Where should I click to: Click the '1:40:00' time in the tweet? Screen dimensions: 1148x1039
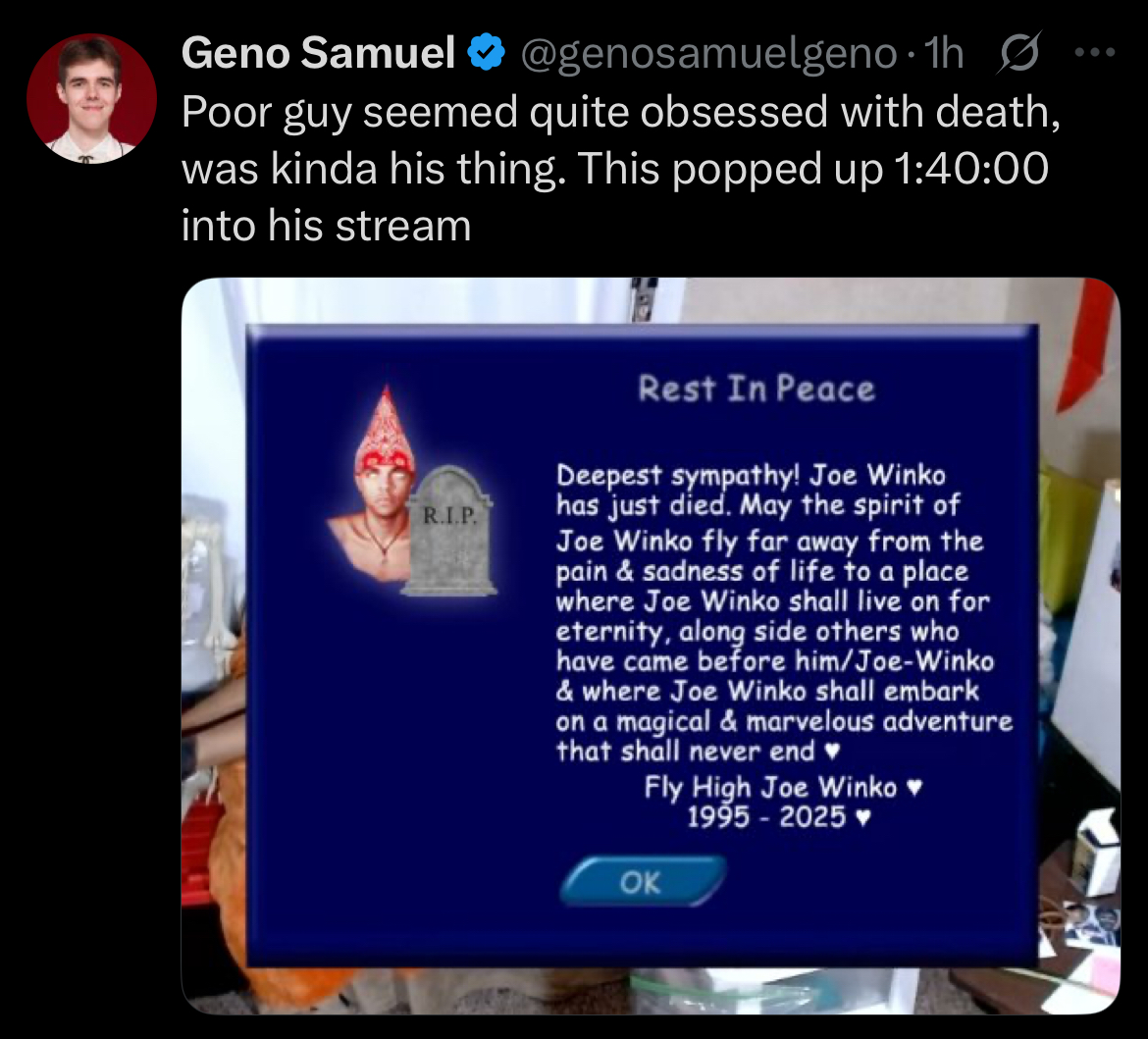(970, 169)
